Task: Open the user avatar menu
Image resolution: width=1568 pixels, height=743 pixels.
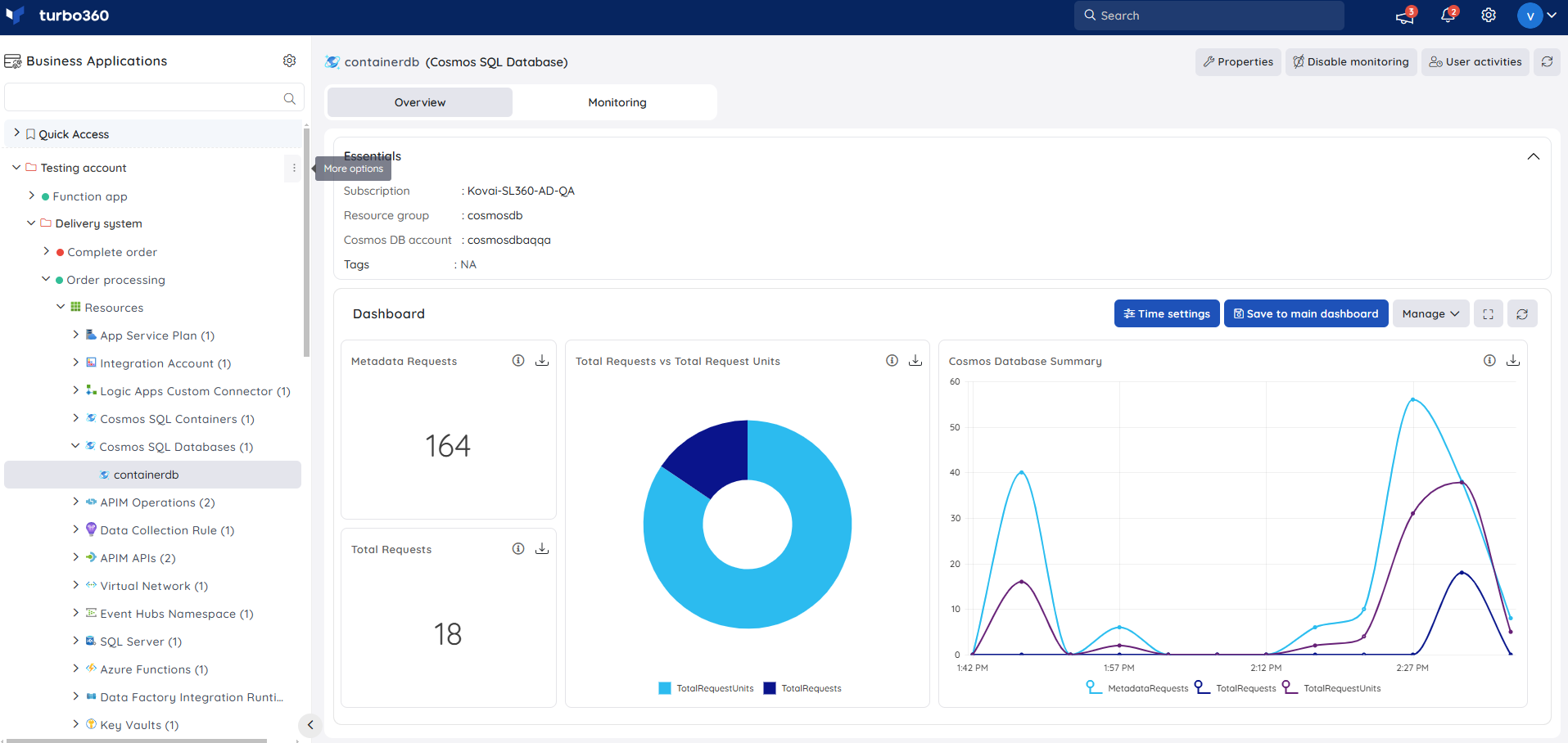Action: pyautogui.click(x=1537, y=16)
